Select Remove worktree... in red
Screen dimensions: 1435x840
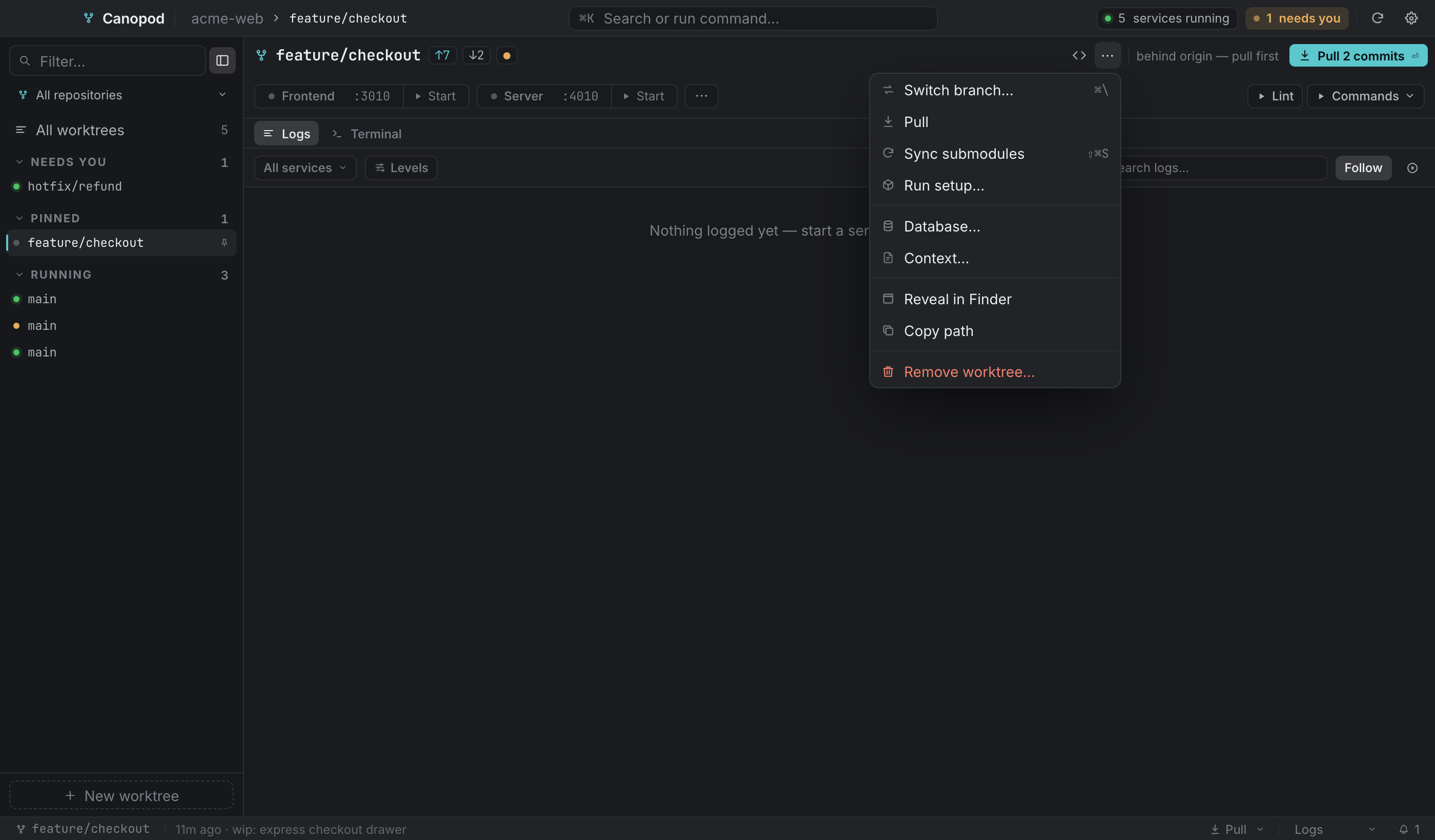(x=995, y=372)
